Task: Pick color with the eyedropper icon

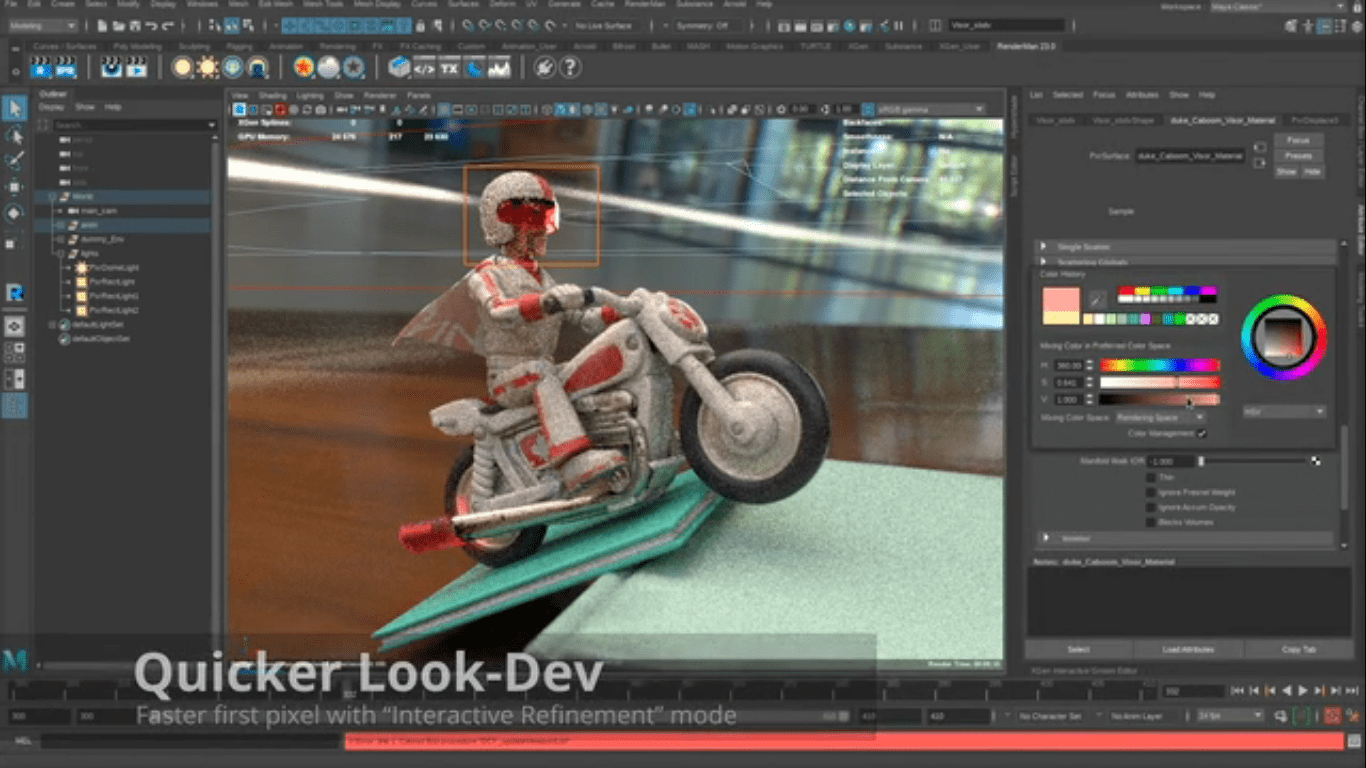Action: pyautogui.click(x=1097, y=299)
